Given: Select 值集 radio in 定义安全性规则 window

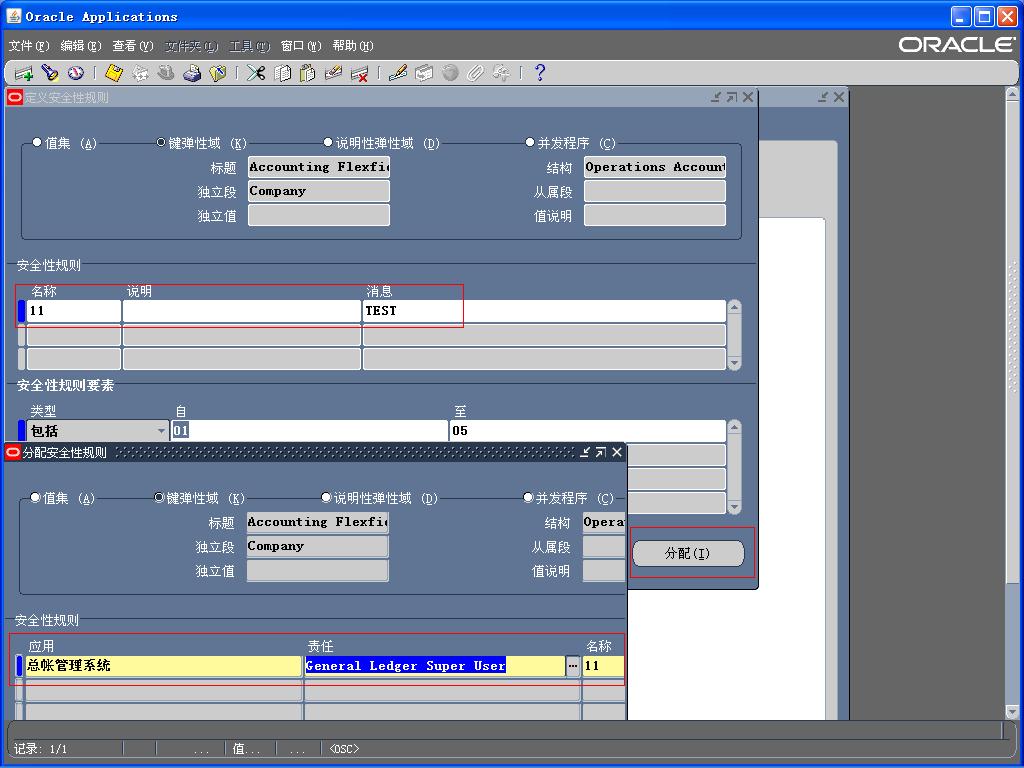Looking at the screenshot, I should tap(37, 142).
